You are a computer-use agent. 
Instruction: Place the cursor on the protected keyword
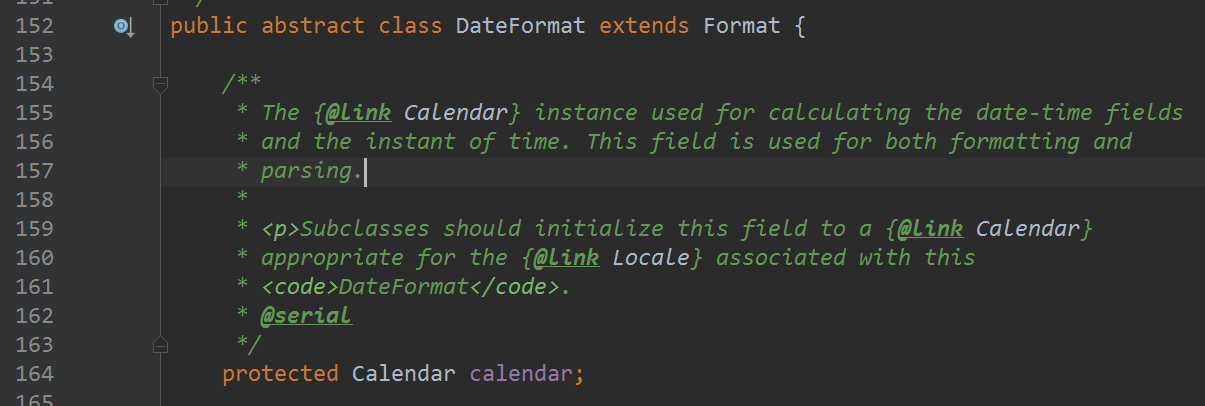[x=280, y=374]
